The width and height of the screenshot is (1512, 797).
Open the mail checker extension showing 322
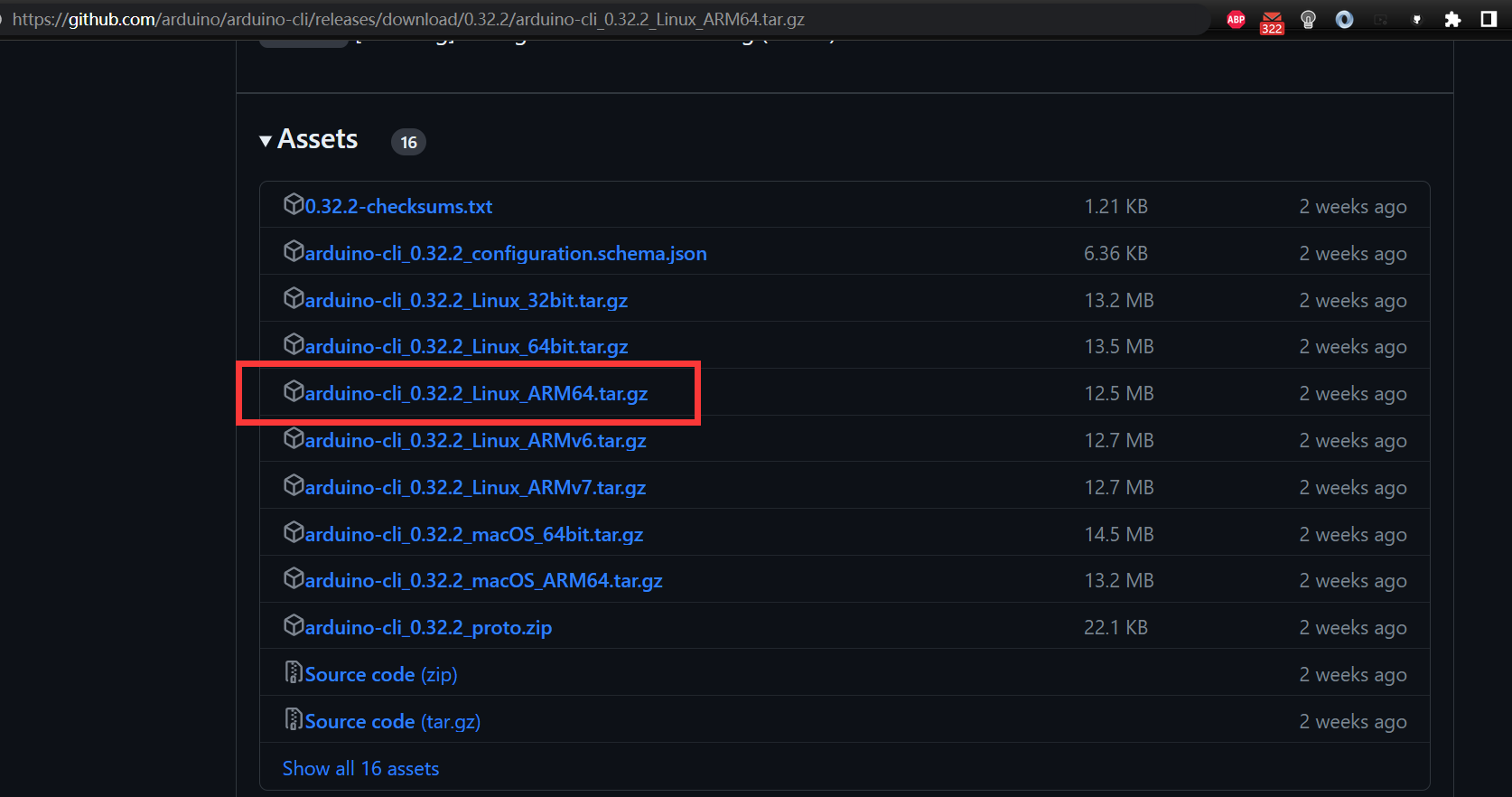1272,22
